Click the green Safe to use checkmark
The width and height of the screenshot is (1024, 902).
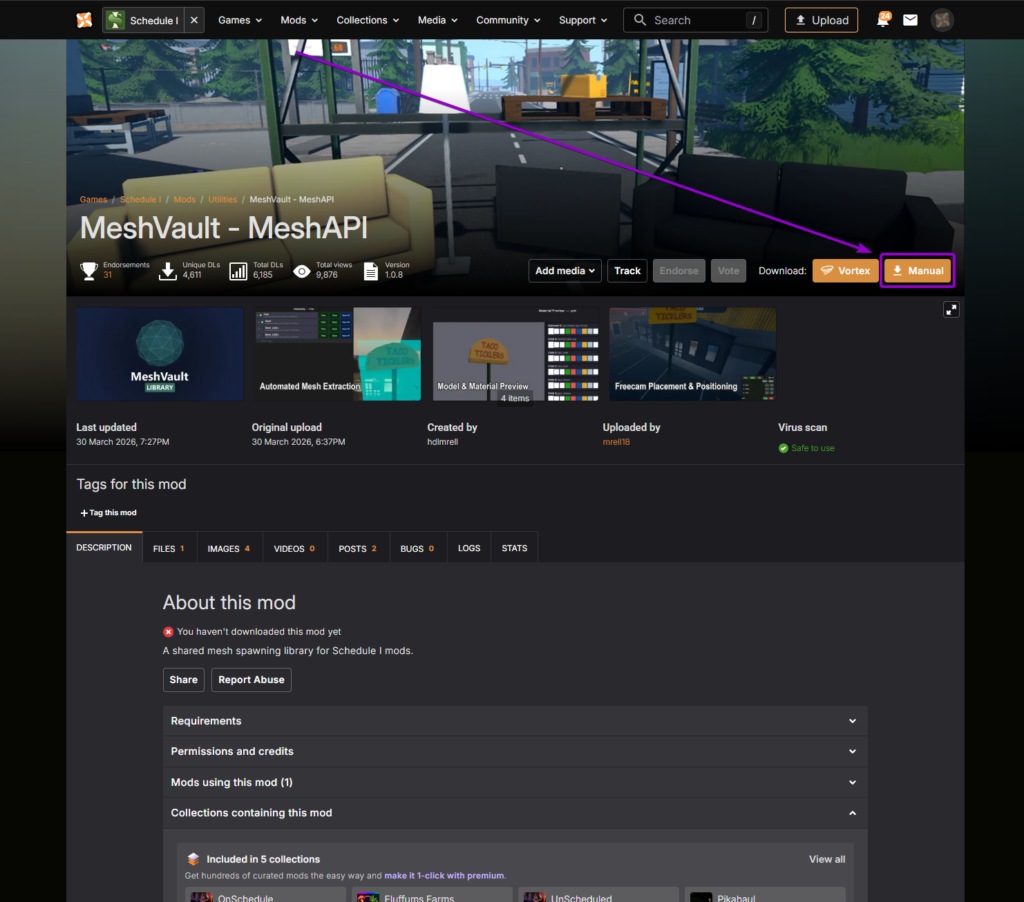[783, 448]
